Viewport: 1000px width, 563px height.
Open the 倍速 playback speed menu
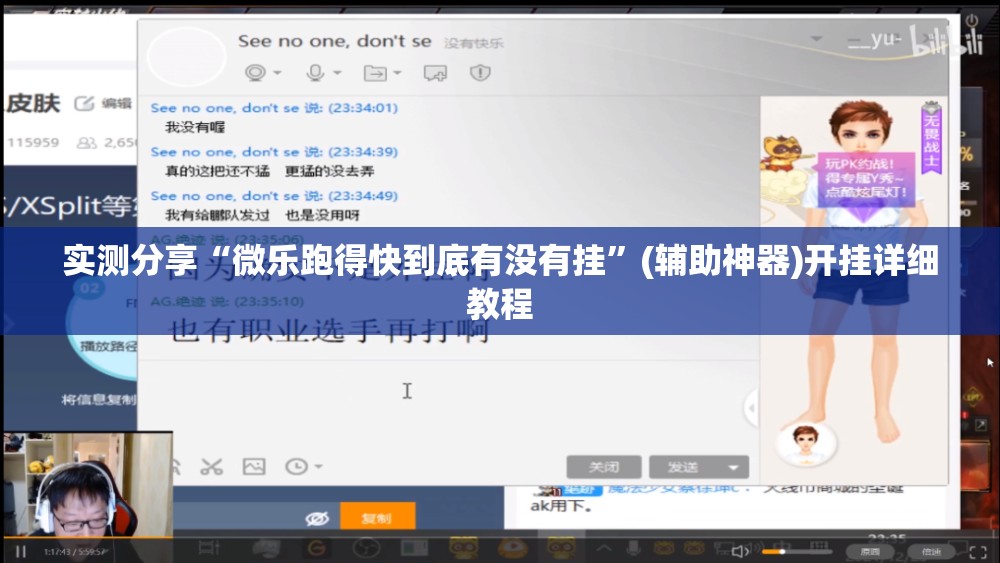click(x=932, y=552)
